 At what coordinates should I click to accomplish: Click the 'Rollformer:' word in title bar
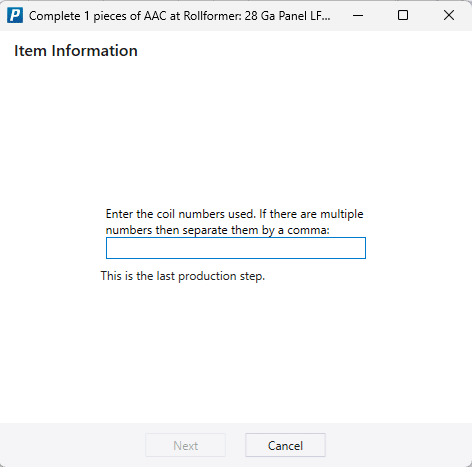tap(213, 16)
